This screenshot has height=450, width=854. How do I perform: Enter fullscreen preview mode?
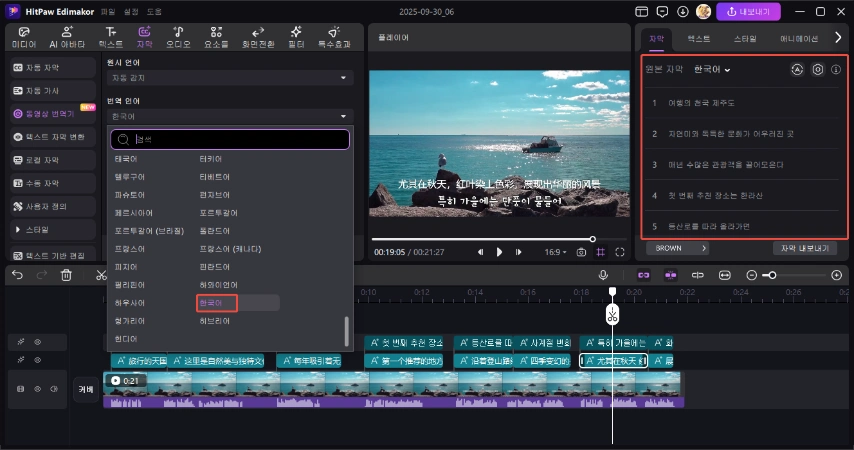pos(620,252)
